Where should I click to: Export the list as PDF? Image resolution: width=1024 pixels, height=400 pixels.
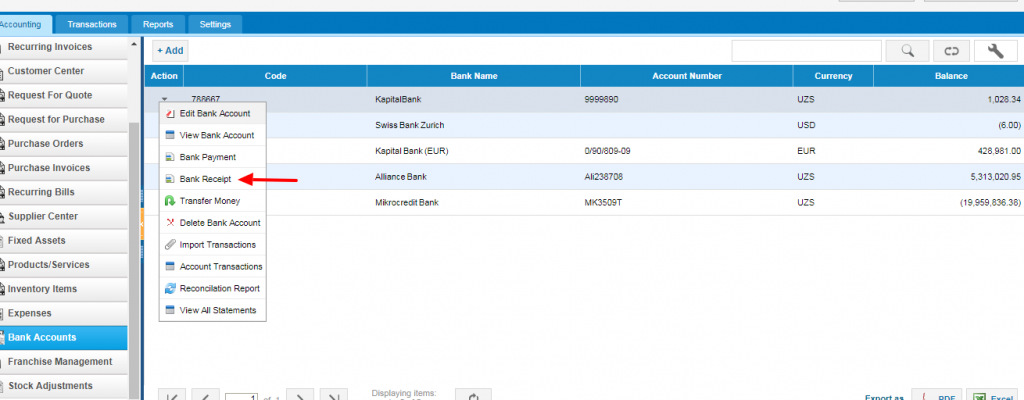(x=936, y=395)
